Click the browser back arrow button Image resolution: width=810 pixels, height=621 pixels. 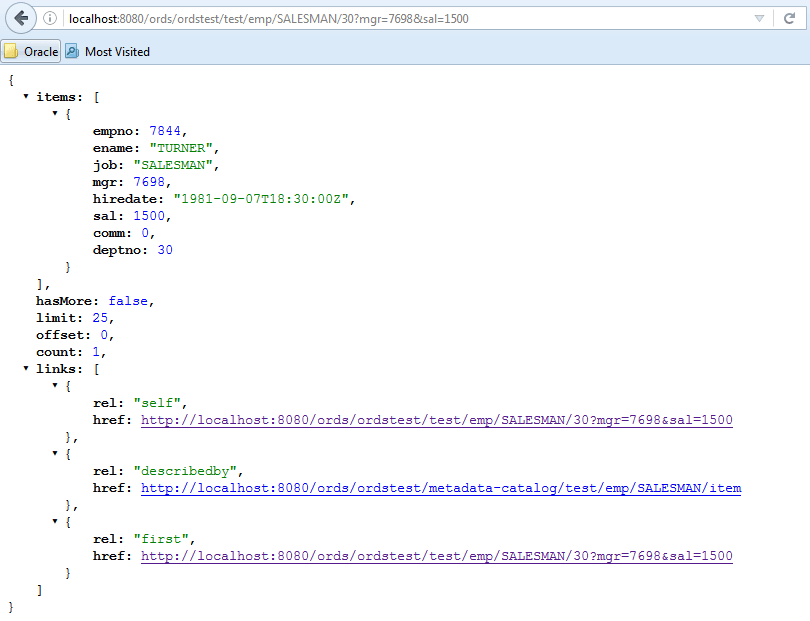click(21, 19)
